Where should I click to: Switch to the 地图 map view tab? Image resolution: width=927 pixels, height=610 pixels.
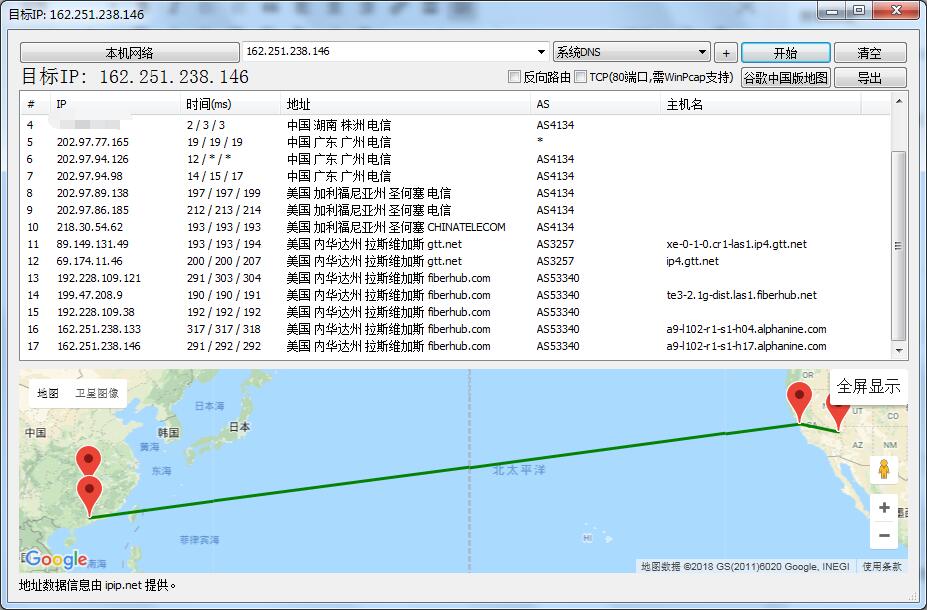pos(48,393)
